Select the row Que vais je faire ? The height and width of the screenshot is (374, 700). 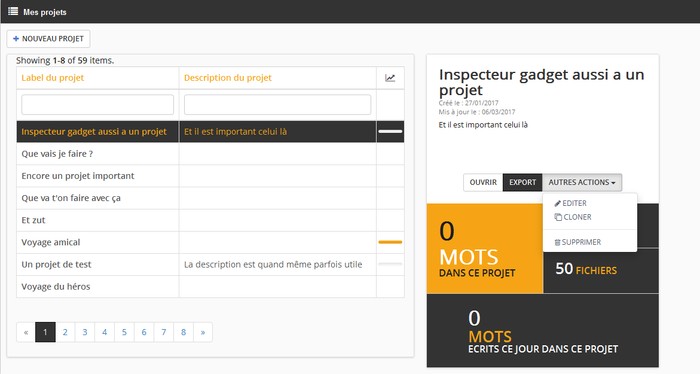210,154
